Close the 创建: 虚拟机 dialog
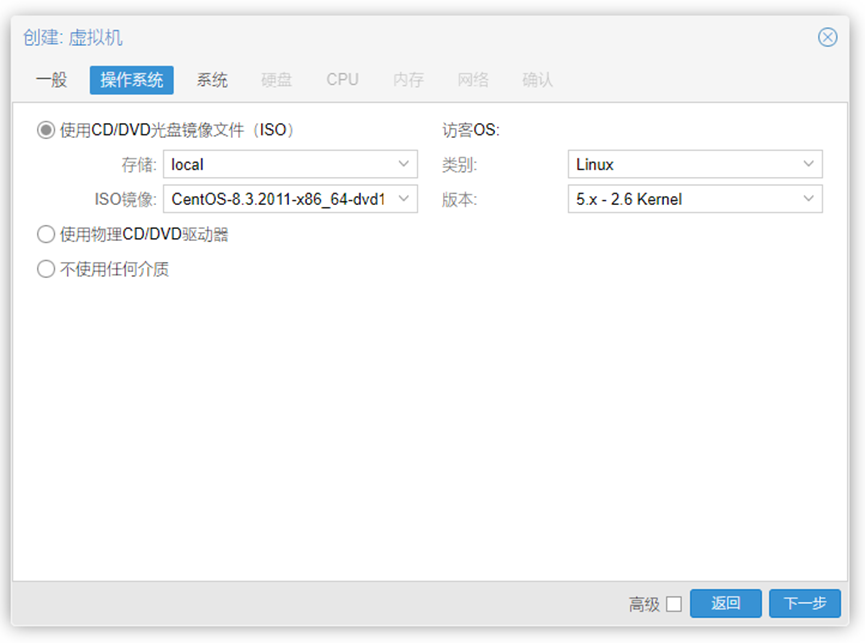Screen dimensions: 865x643 [x=827, y=37]
